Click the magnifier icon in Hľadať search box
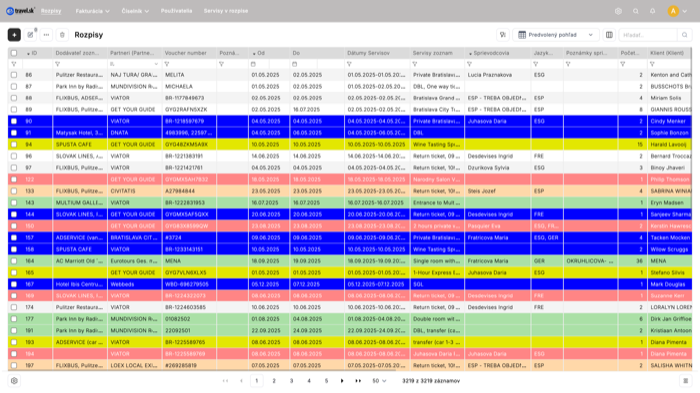 pos(684,35)
